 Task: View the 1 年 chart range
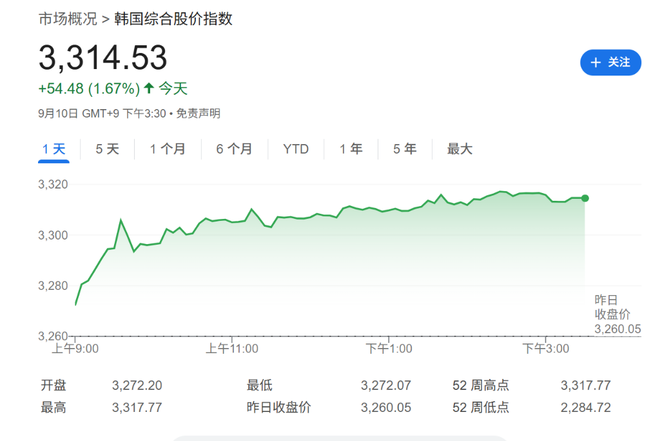351,149
